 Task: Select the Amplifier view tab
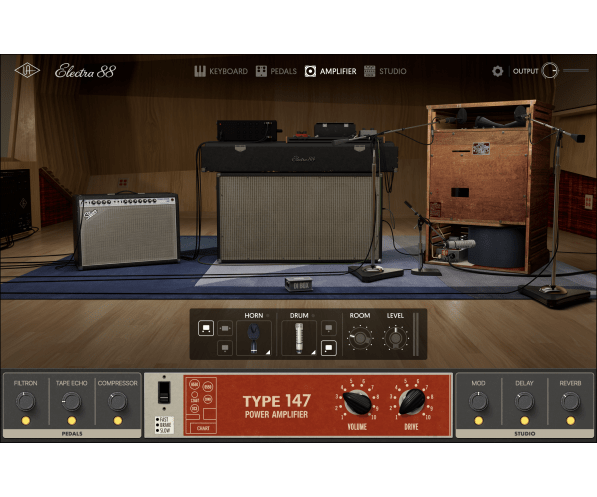[330, 71]
